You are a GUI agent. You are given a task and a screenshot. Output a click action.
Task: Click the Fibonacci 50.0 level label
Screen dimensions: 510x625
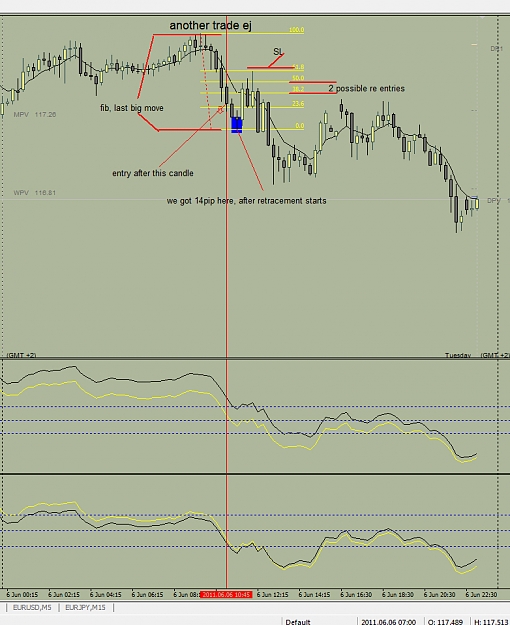point(298,78)
